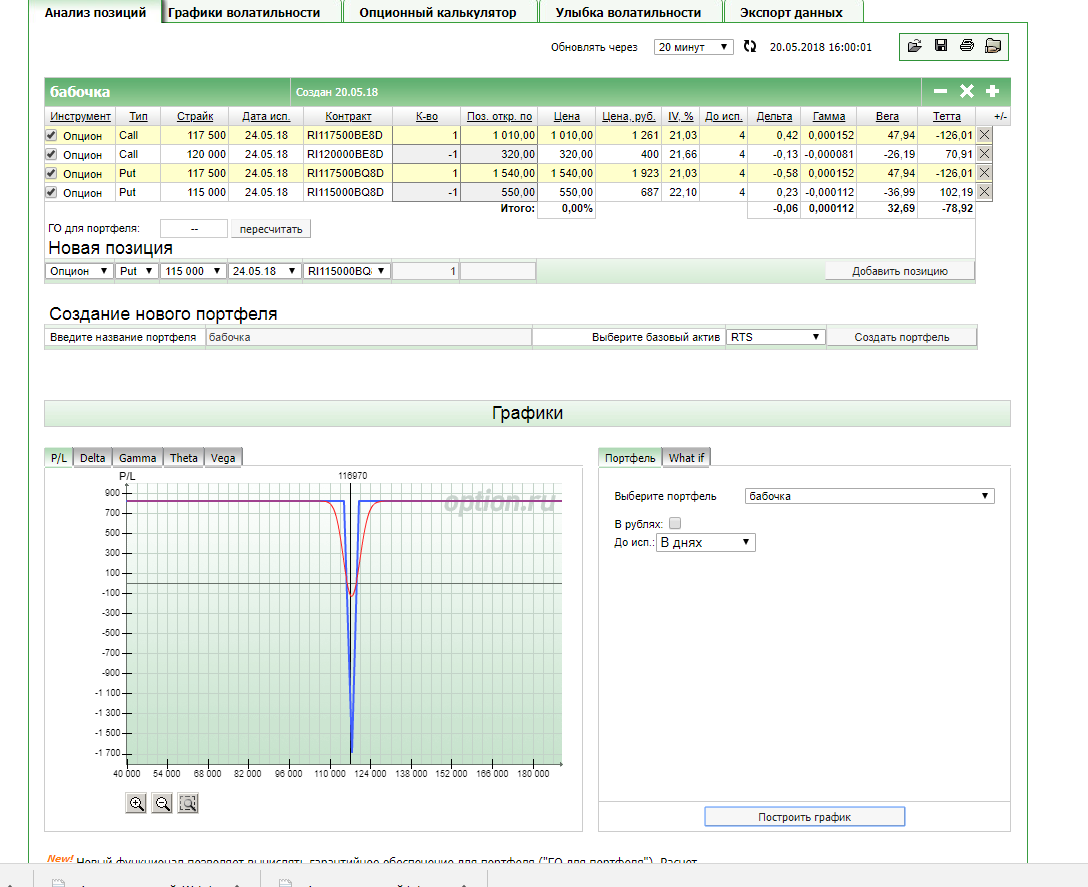Click the open portfolio folder icon
The height and width of the screenshot is (887, 1088).
coord(914,46)
